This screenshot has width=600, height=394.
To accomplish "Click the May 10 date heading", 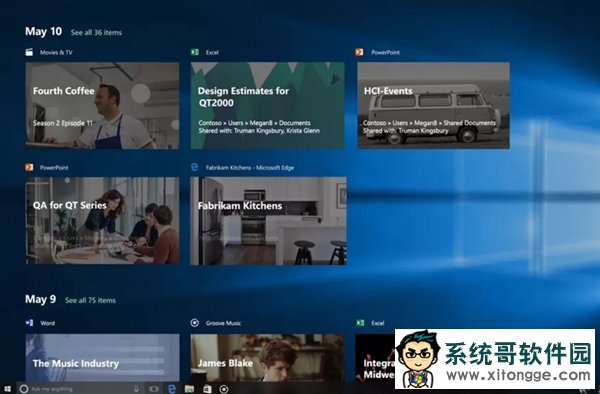I will click(43, 31).
